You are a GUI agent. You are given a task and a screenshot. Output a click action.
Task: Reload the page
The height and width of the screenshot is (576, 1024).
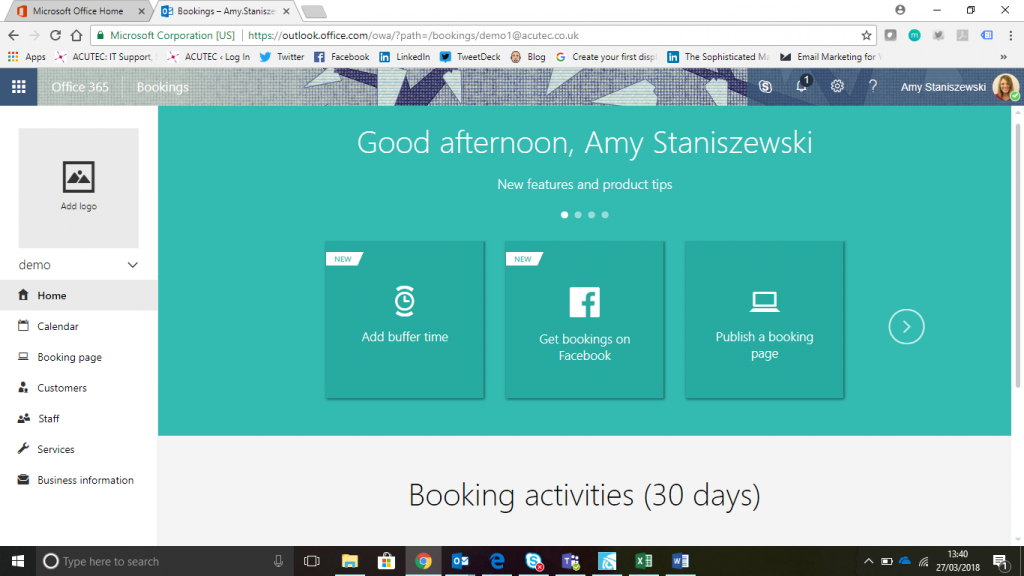[56, 35]
